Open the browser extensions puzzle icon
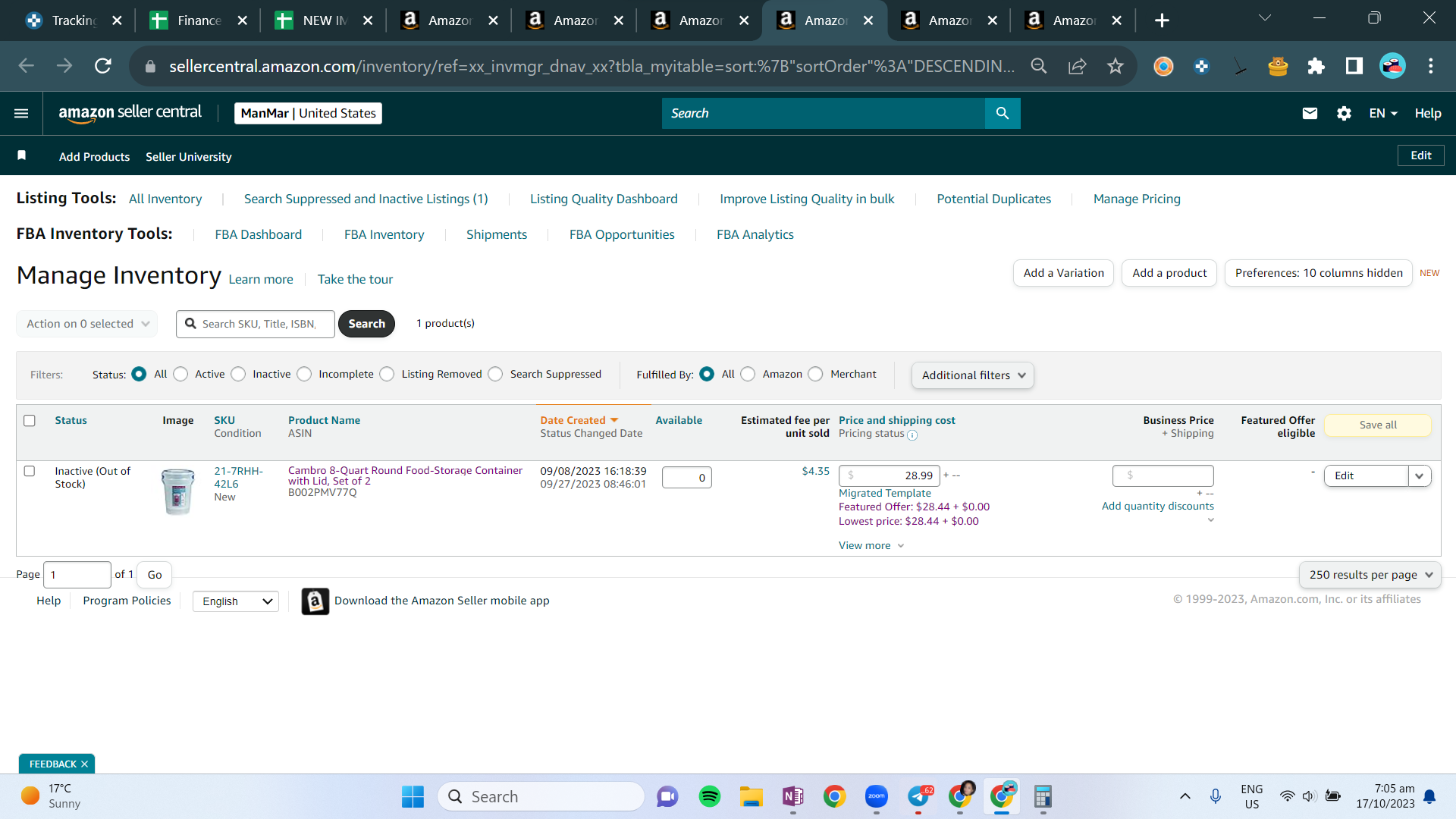The image size is (1456, 819). (1316, 67)
